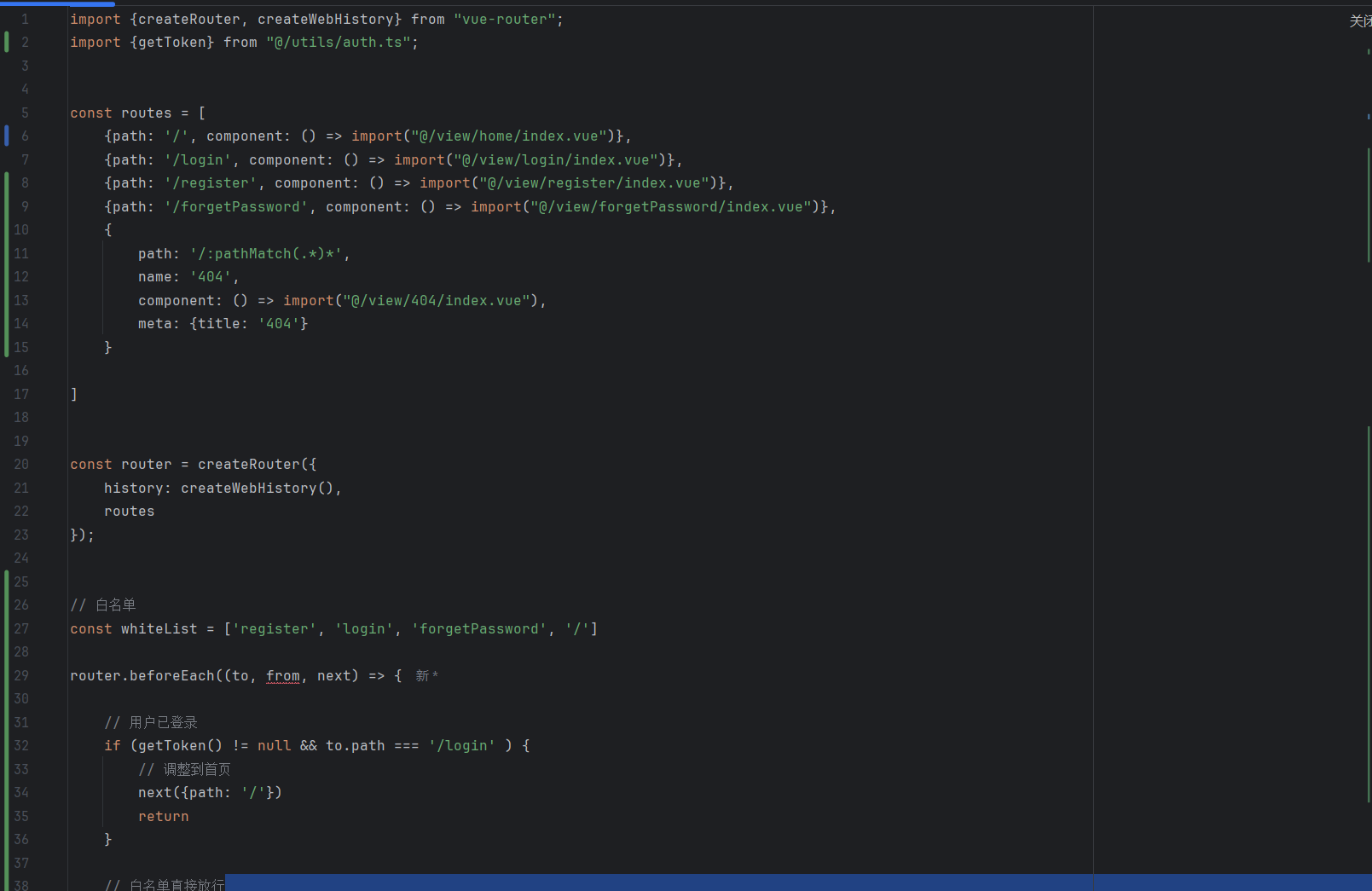Click the routes declaration on line 5

click(x=147, y=113)
